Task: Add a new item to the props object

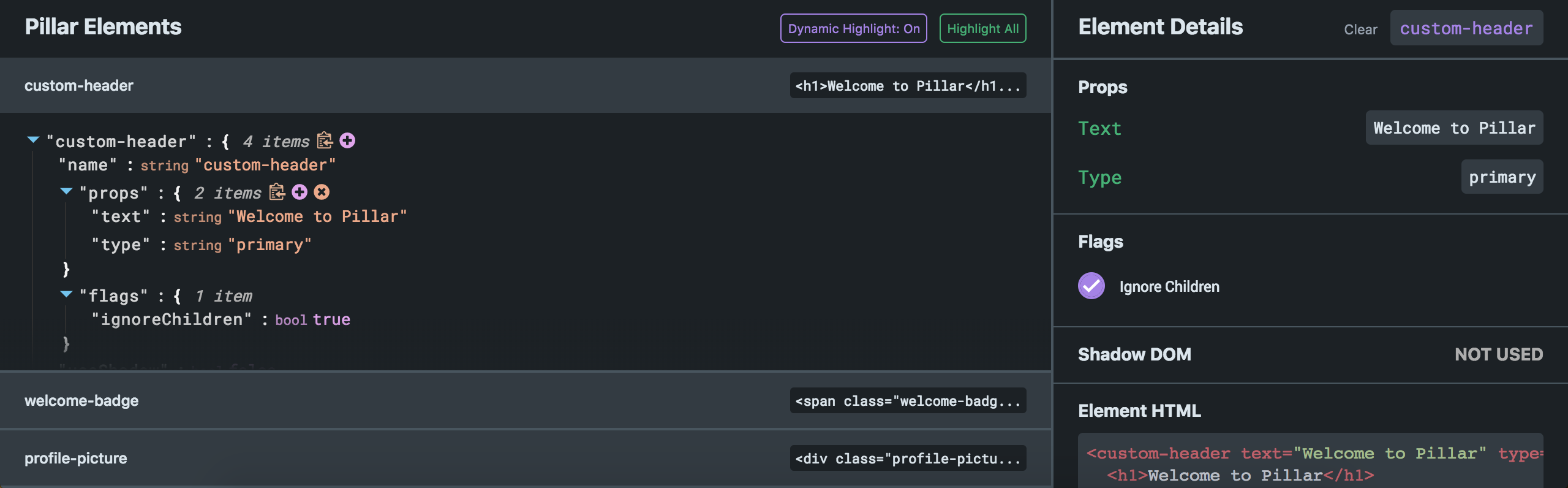Action: click(x=300, y=193)
